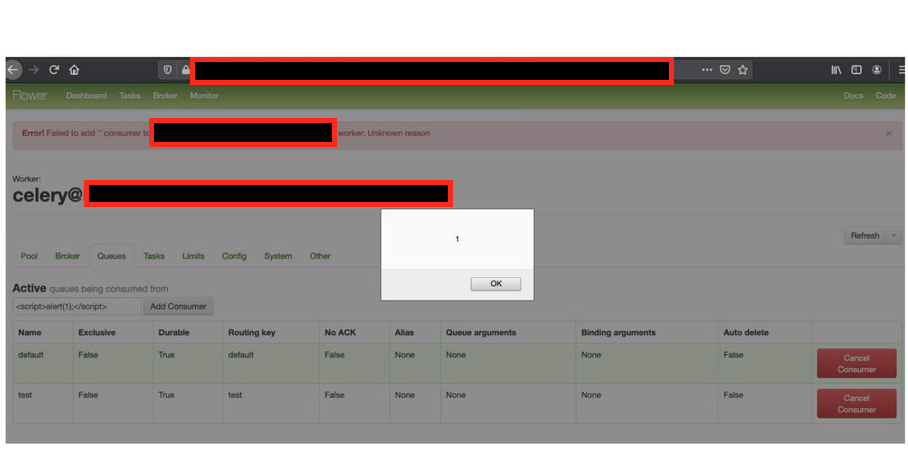Click the Flower logo link
The height and width of the screenshot is (449, 908).
(30, 96)
